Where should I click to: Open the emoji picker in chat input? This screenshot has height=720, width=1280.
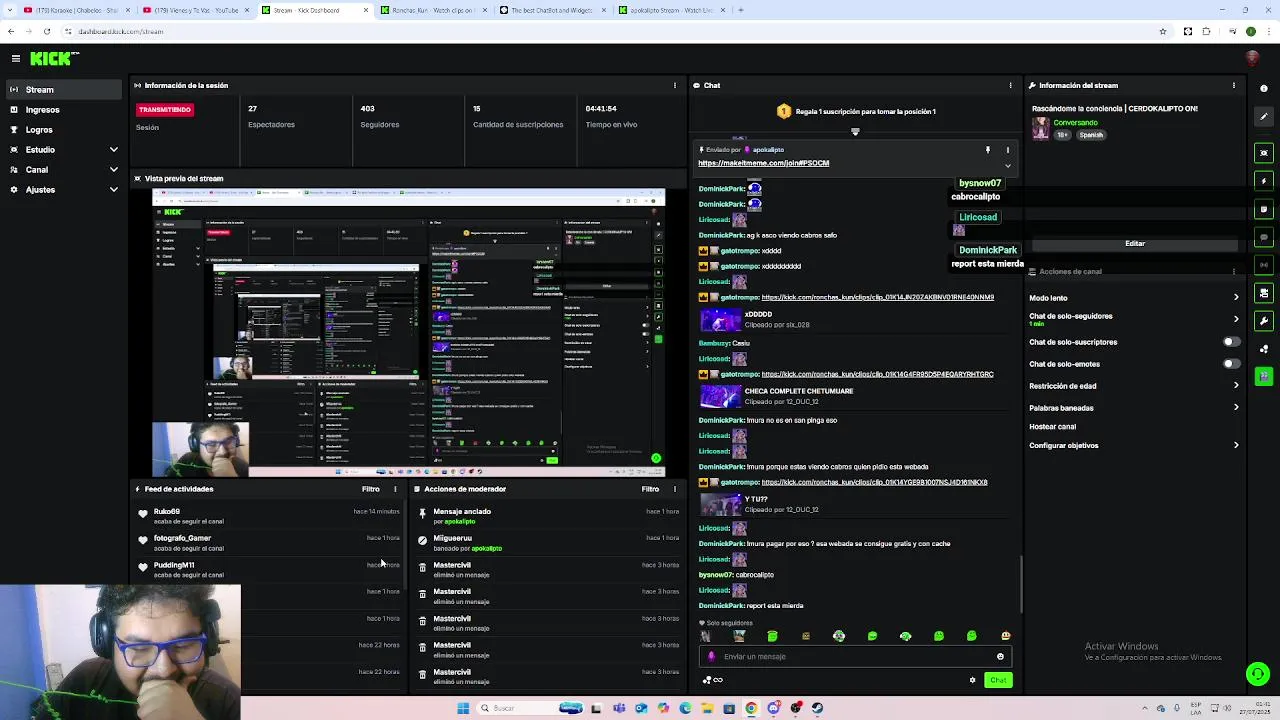[1000, 657]
